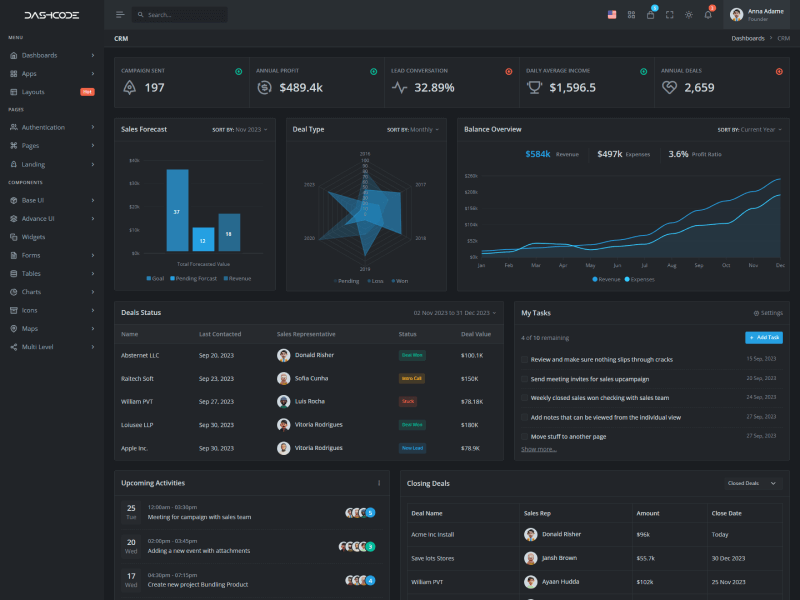Click the Show more link in My Tasks
The image size is (800, 600).
[539, 449]
